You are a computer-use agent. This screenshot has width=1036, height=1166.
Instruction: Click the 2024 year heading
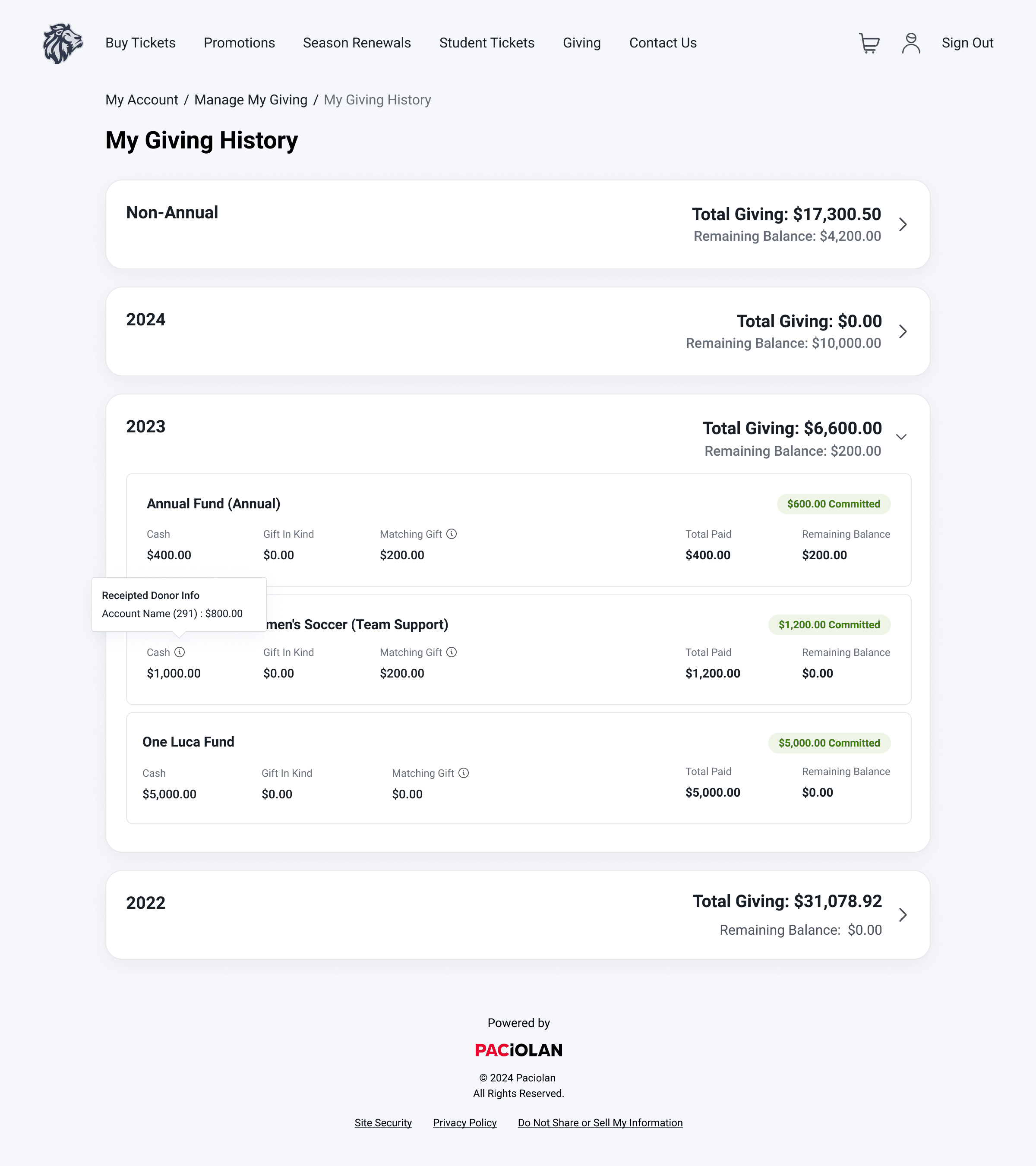(x=145, y=319)
